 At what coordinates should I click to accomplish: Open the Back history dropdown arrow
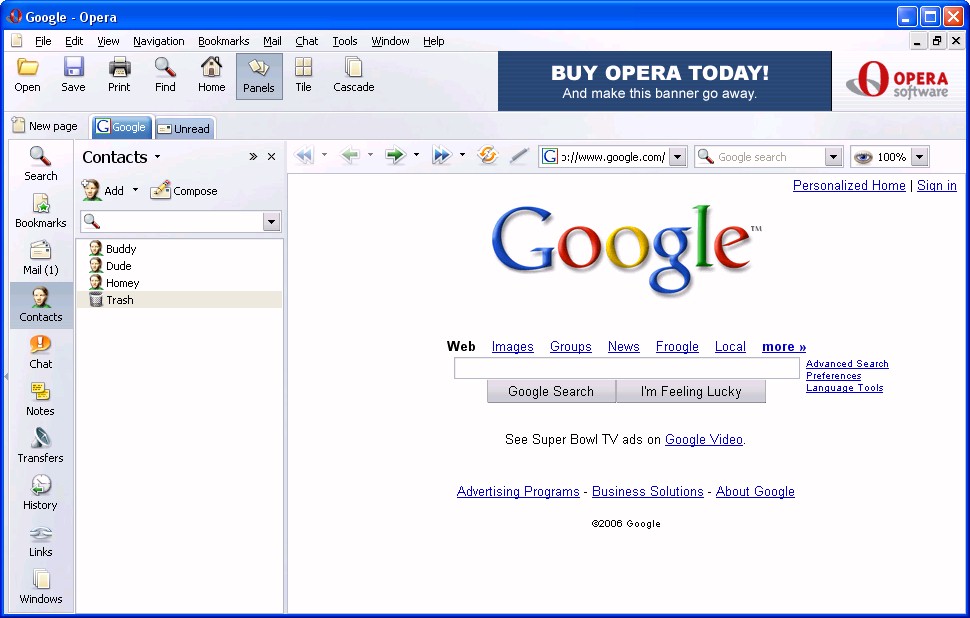point(370,155)
